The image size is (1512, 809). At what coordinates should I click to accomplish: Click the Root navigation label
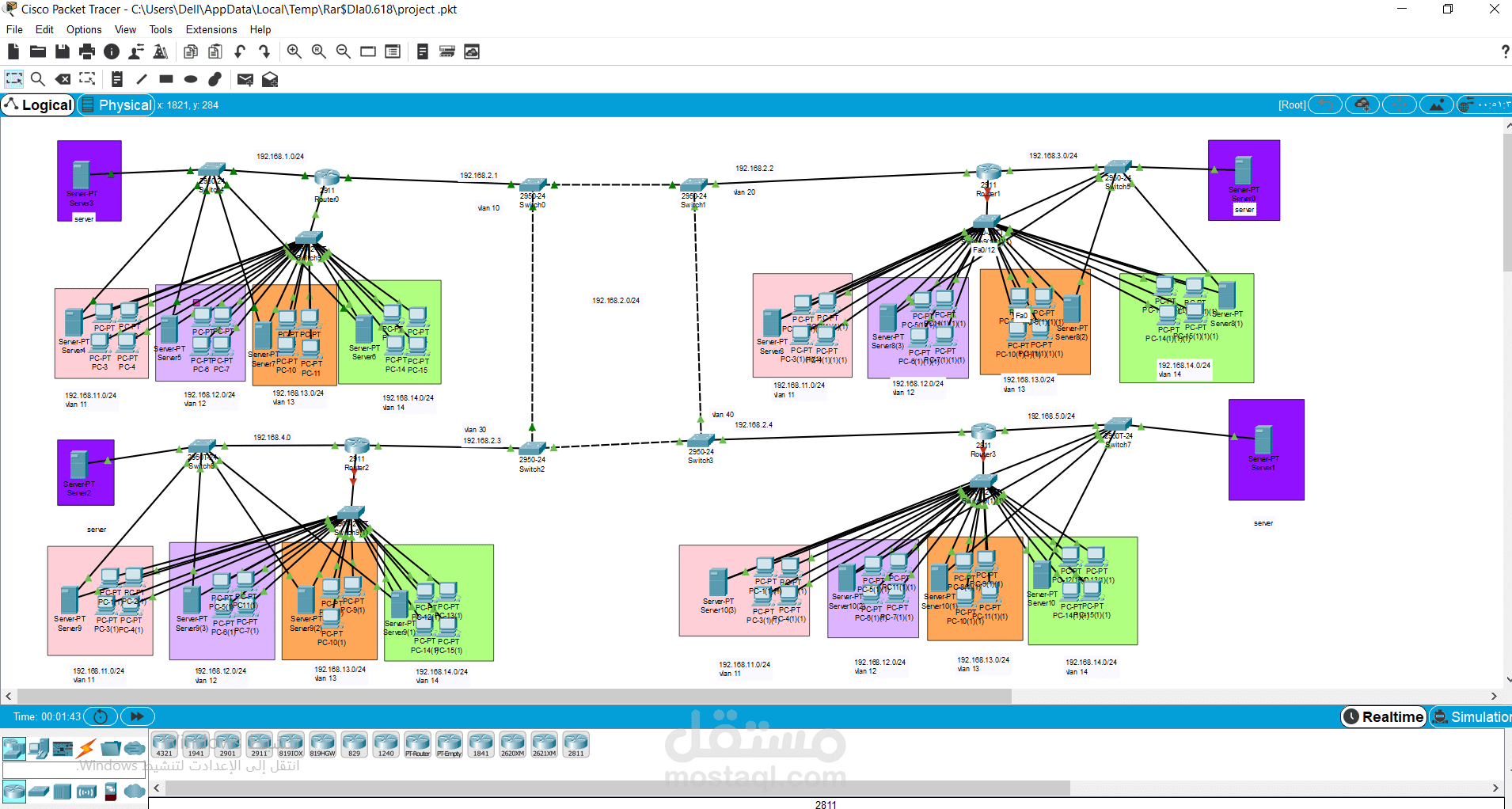(1292, 104)
